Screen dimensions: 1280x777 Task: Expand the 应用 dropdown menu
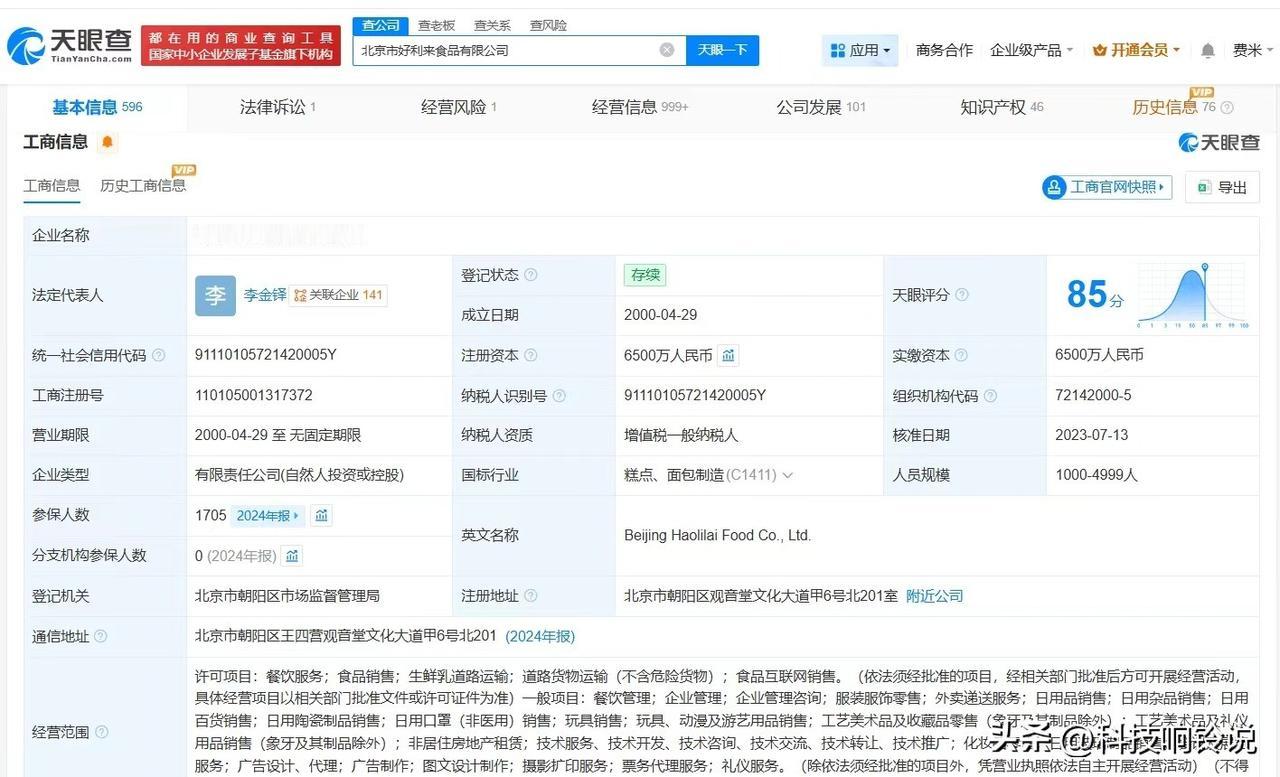point(860,50)
